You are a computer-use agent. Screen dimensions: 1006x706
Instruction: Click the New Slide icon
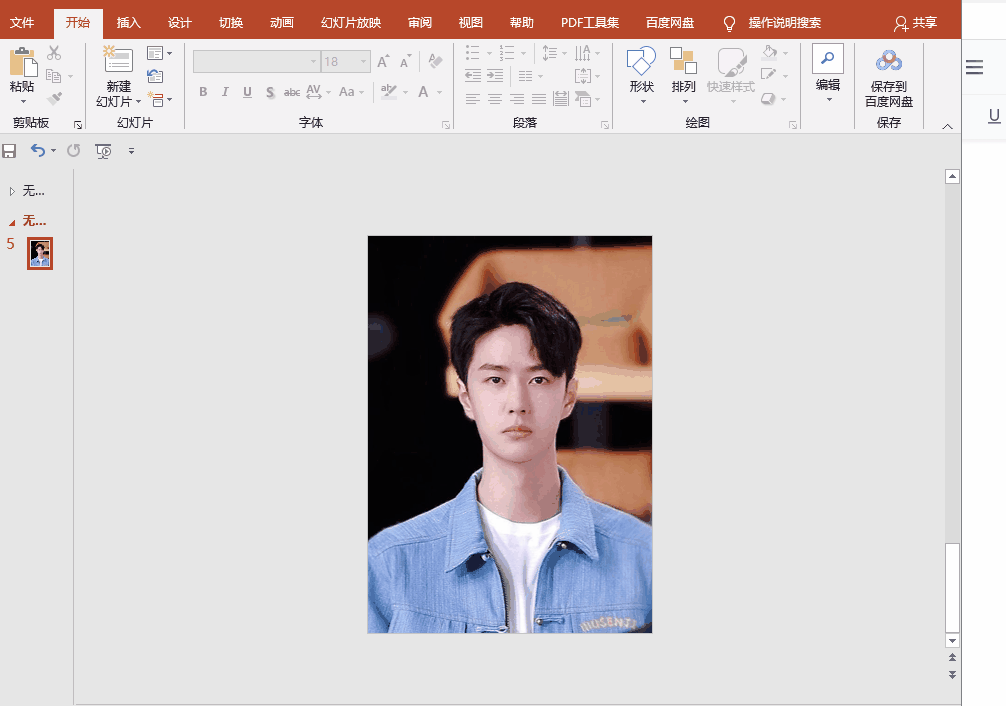118,61
